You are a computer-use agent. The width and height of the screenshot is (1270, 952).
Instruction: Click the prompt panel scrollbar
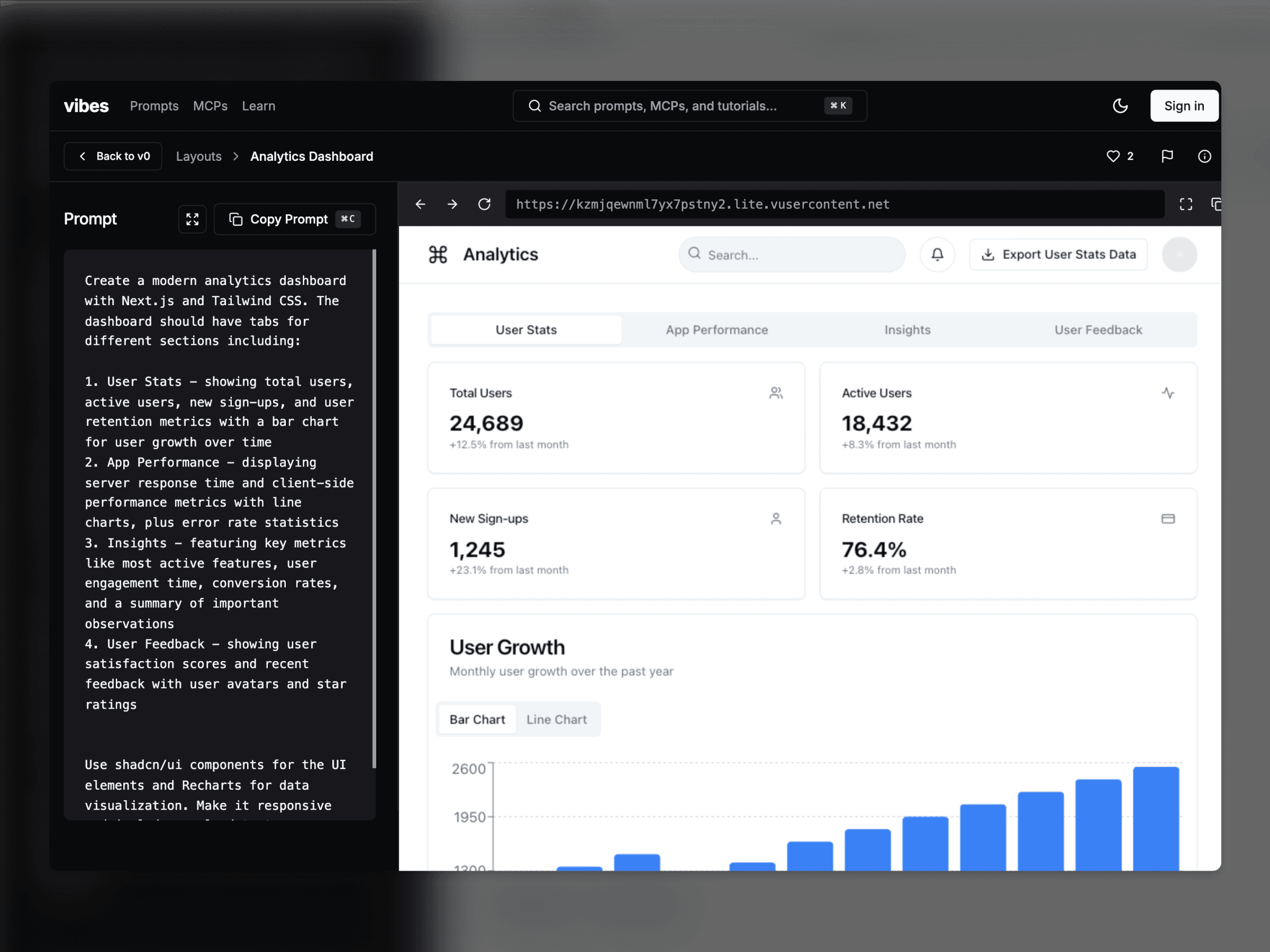pyautogui.click(x=374, y=508)
